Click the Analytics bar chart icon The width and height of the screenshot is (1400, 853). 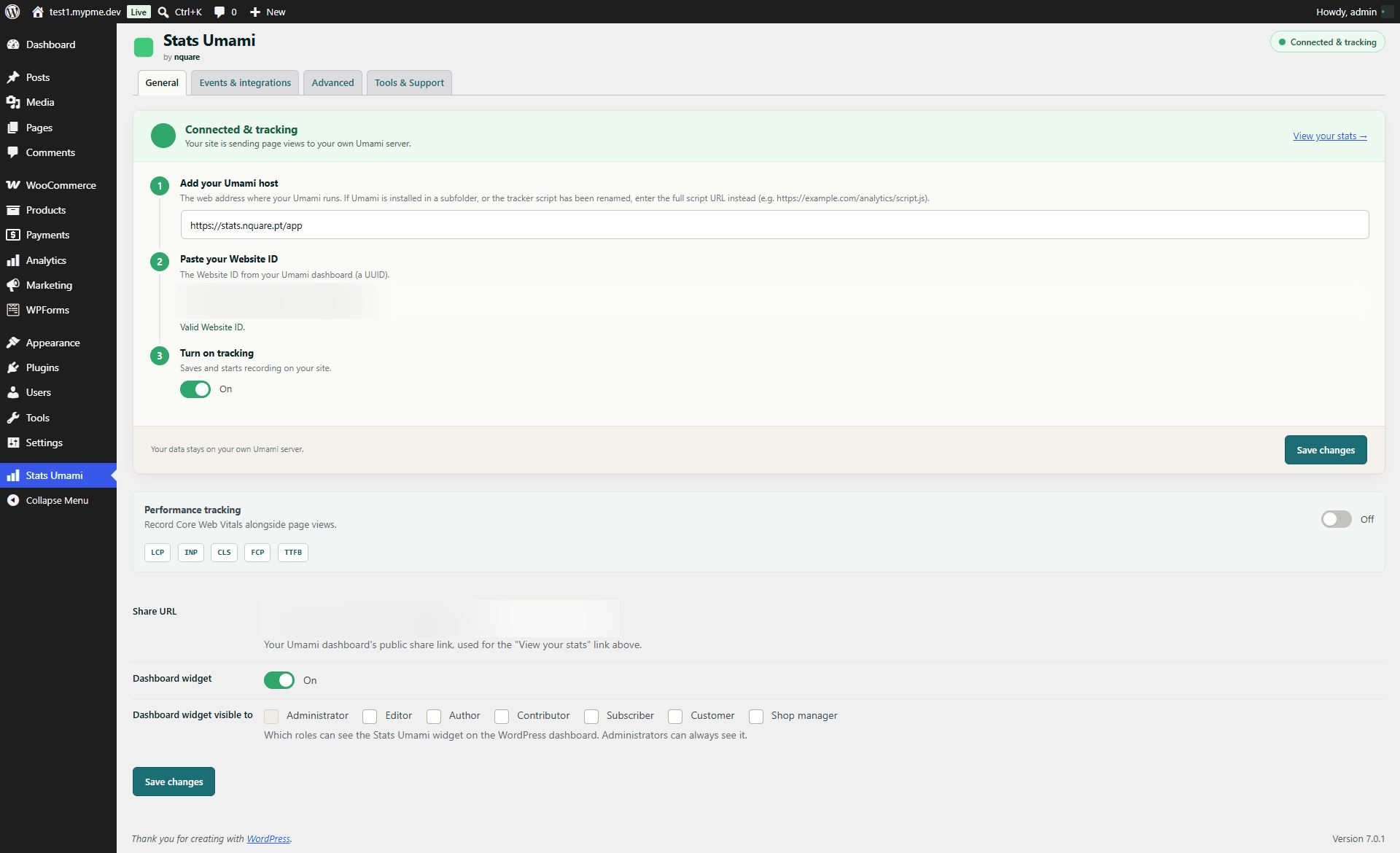pyautogui.click(x=13, y=260)
